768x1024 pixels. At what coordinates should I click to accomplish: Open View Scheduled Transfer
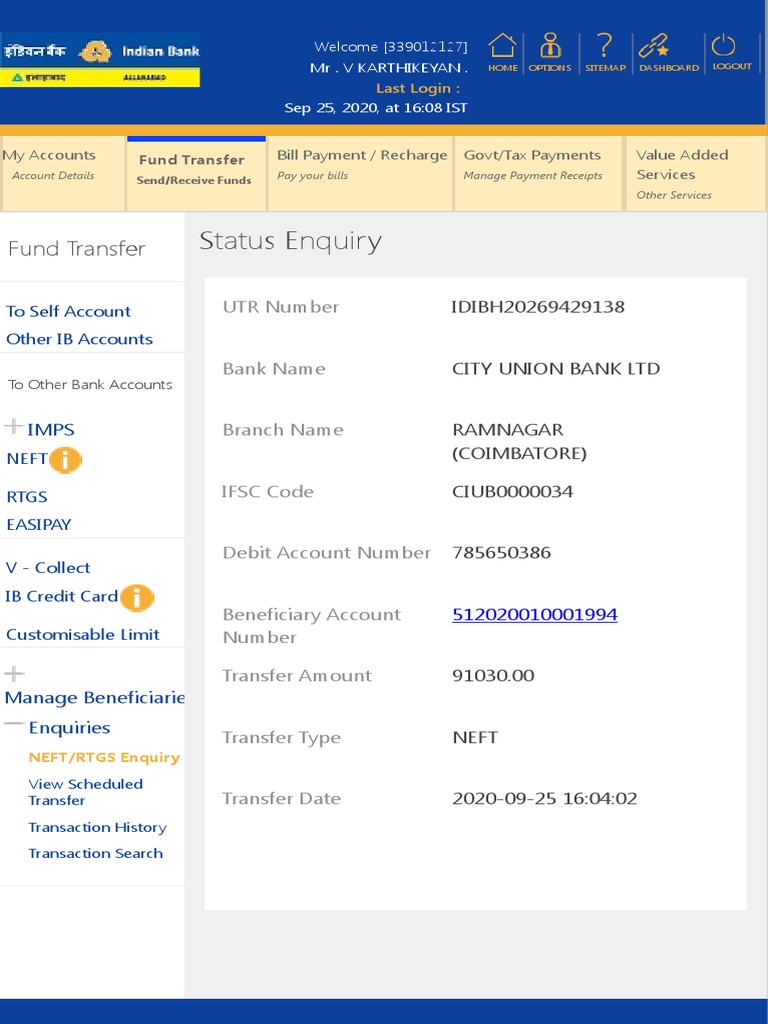[x=86, y=792]
